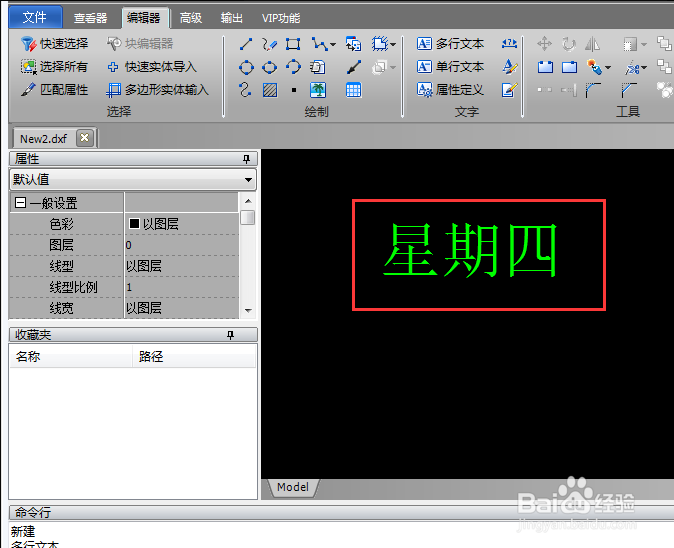Click Polygon Entity Input (多边形实体输入)
The width and height of the screenshot is (674, 548).
click(x=157, y=89)
